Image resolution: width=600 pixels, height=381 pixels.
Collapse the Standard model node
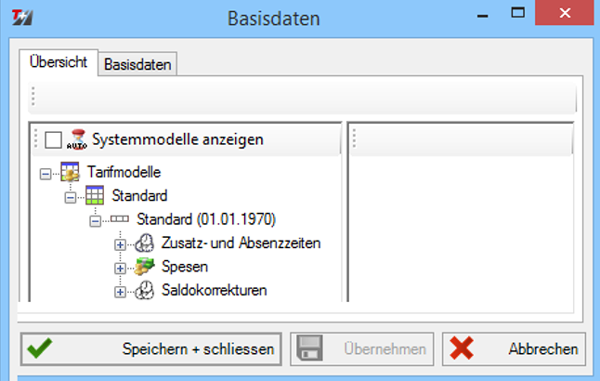point(70,198)
